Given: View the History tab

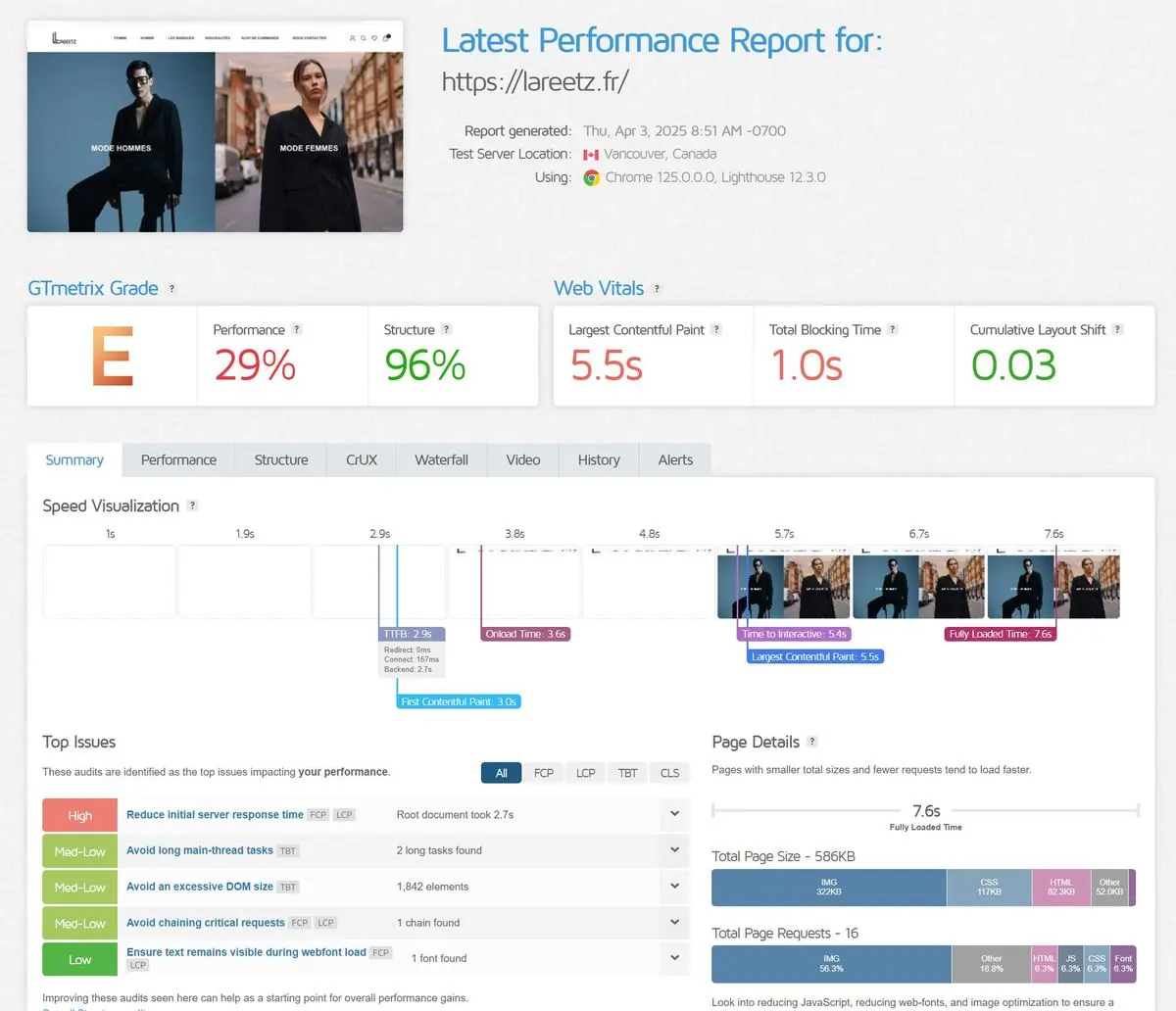Looking at the screenshot, I should point(599,460).
